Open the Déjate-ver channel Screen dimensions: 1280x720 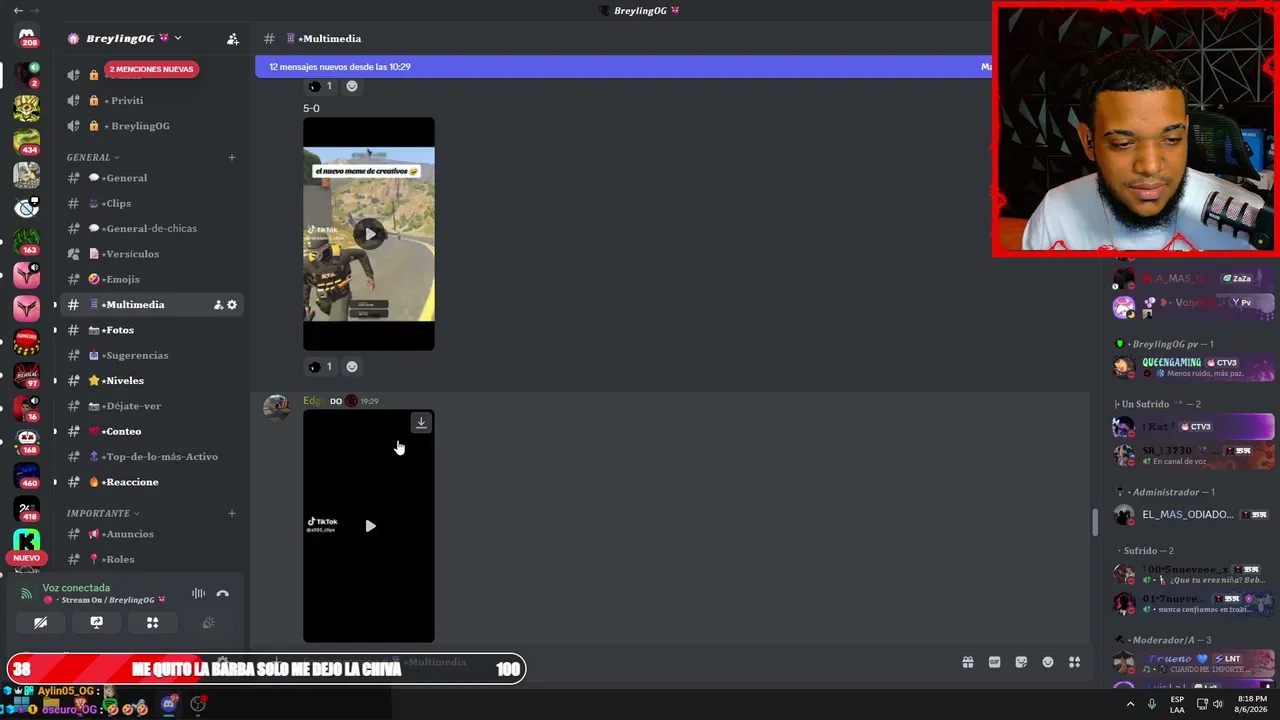click(153, 406)
